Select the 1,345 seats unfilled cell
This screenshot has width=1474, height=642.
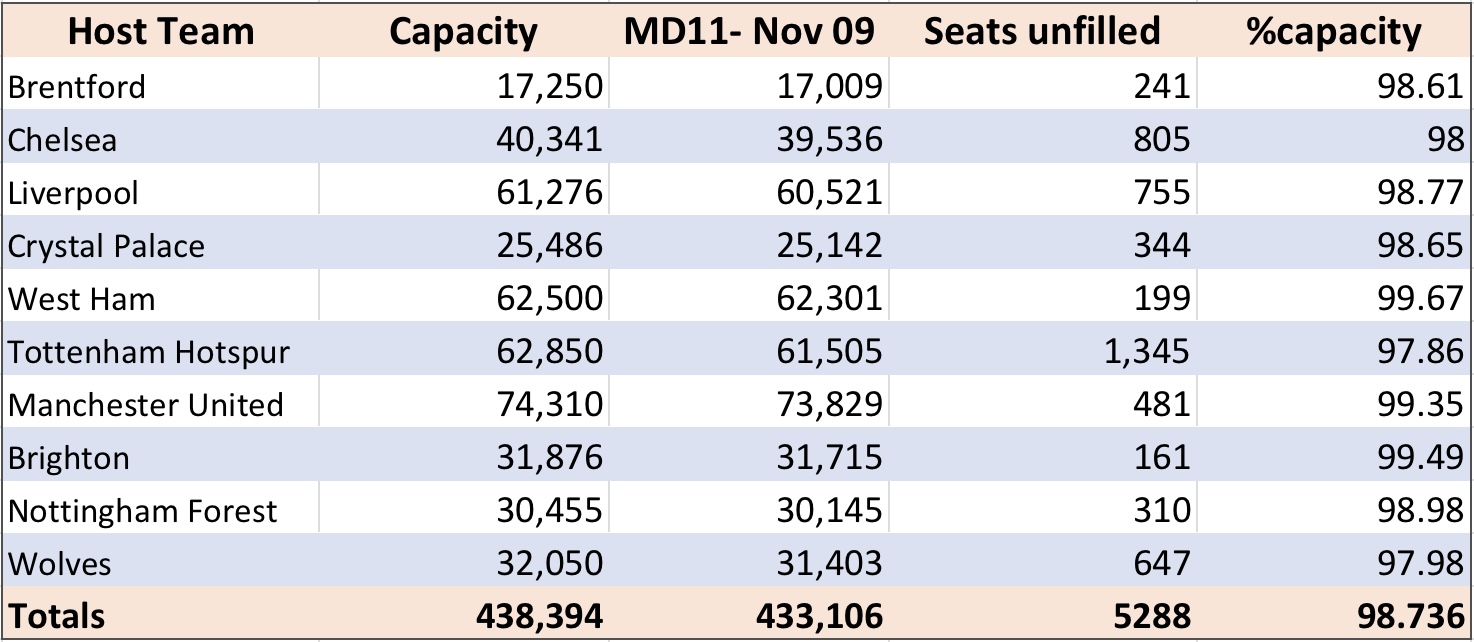(1042, 352)
